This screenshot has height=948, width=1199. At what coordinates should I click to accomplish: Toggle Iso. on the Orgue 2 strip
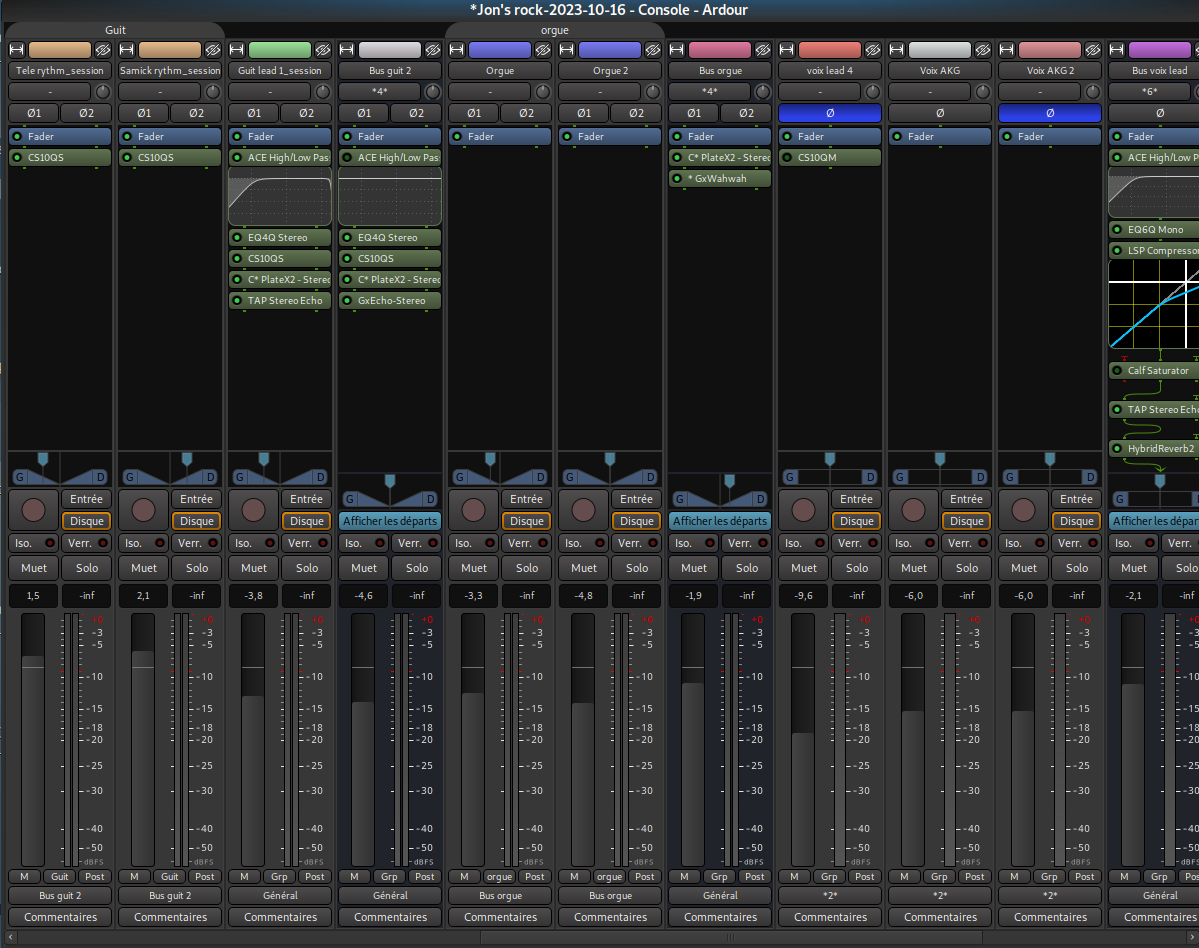coord(582,543)
